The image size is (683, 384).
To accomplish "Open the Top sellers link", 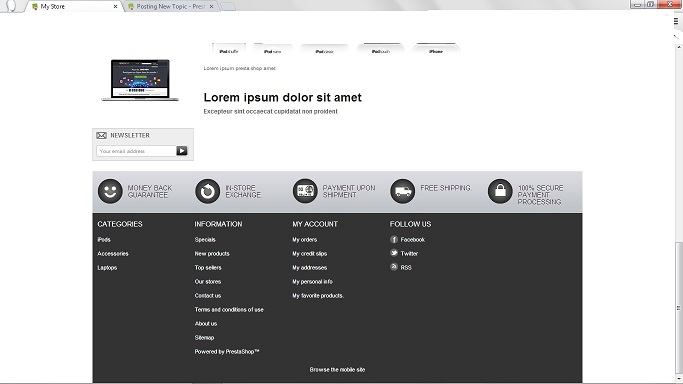I will (208, 267).
